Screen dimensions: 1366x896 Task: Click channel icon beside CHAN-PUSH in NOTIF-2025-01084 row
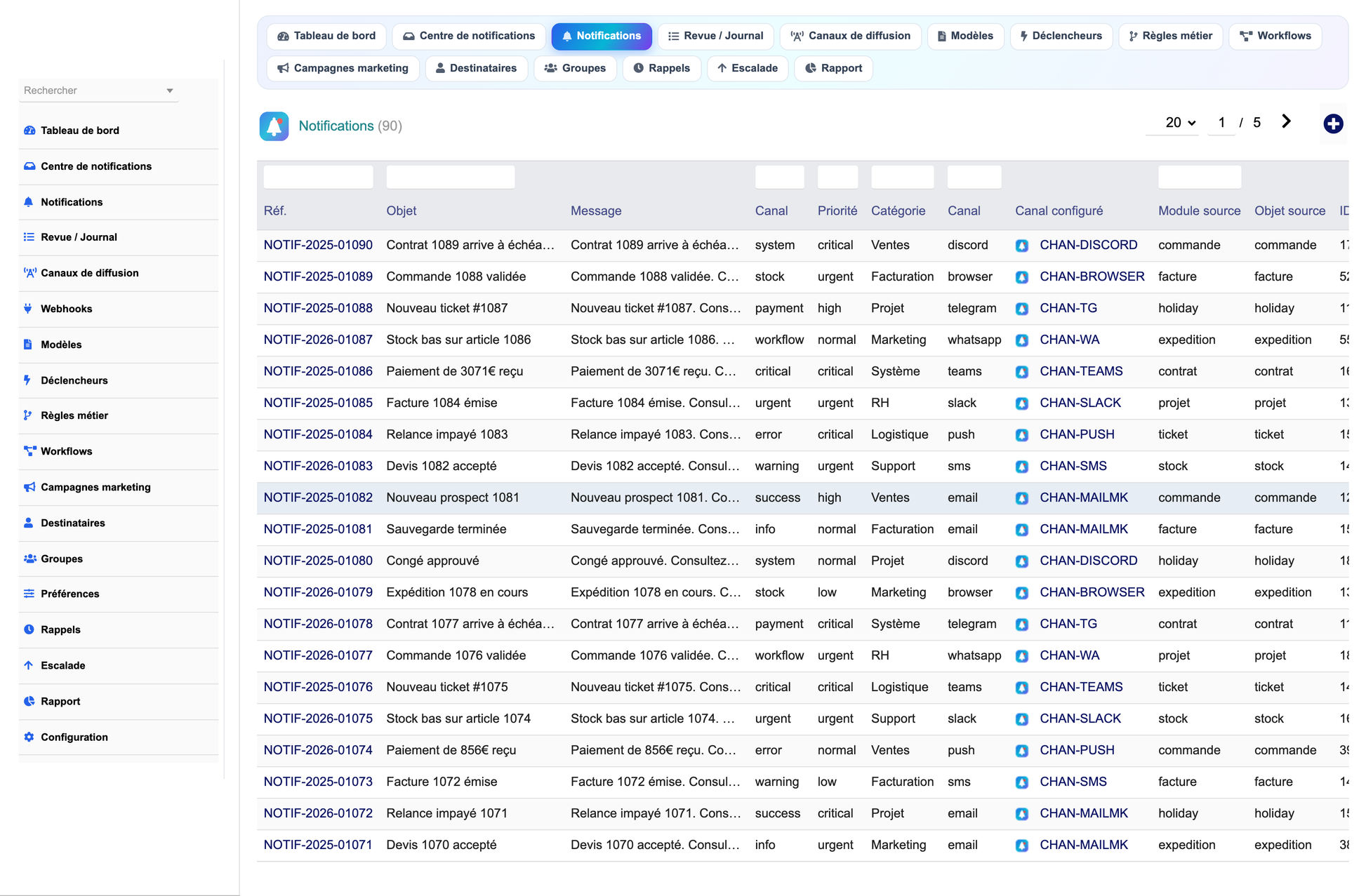(1022, 435)
